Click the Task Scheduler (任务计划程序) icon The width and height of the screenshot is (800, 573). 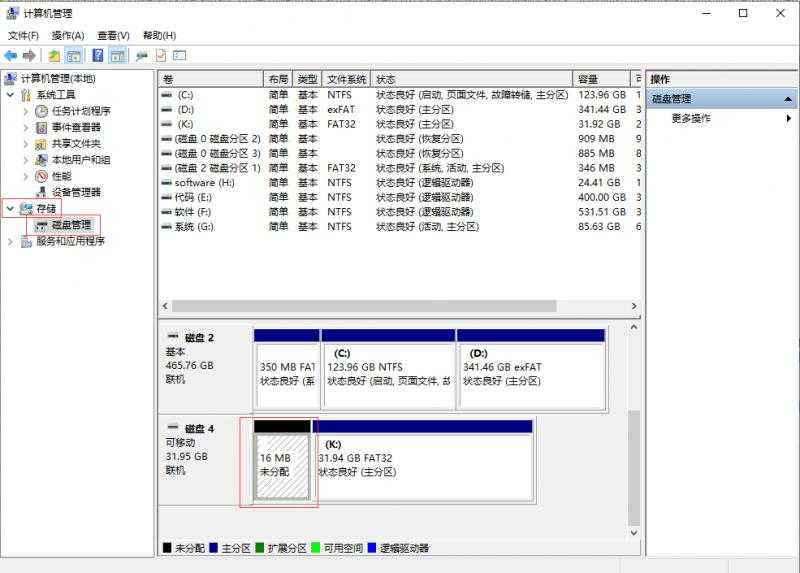click(x=41, y=111)
